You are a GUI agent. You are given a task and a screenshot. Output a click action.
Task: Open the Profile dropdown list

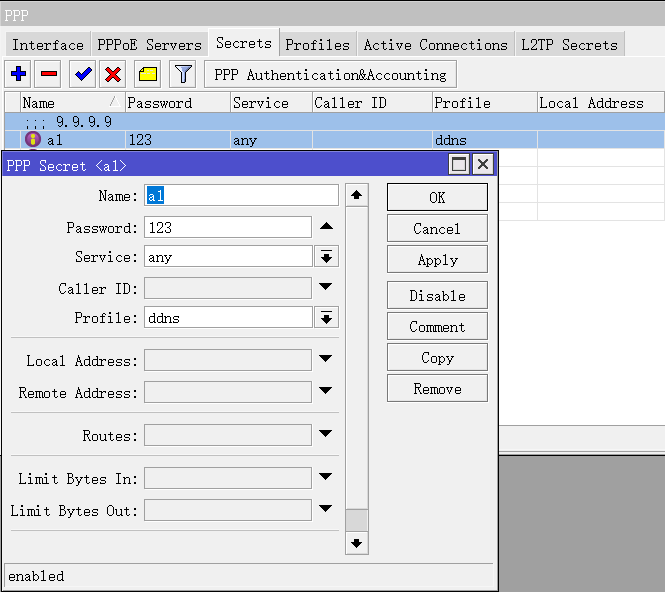click(x=326, y=318)
